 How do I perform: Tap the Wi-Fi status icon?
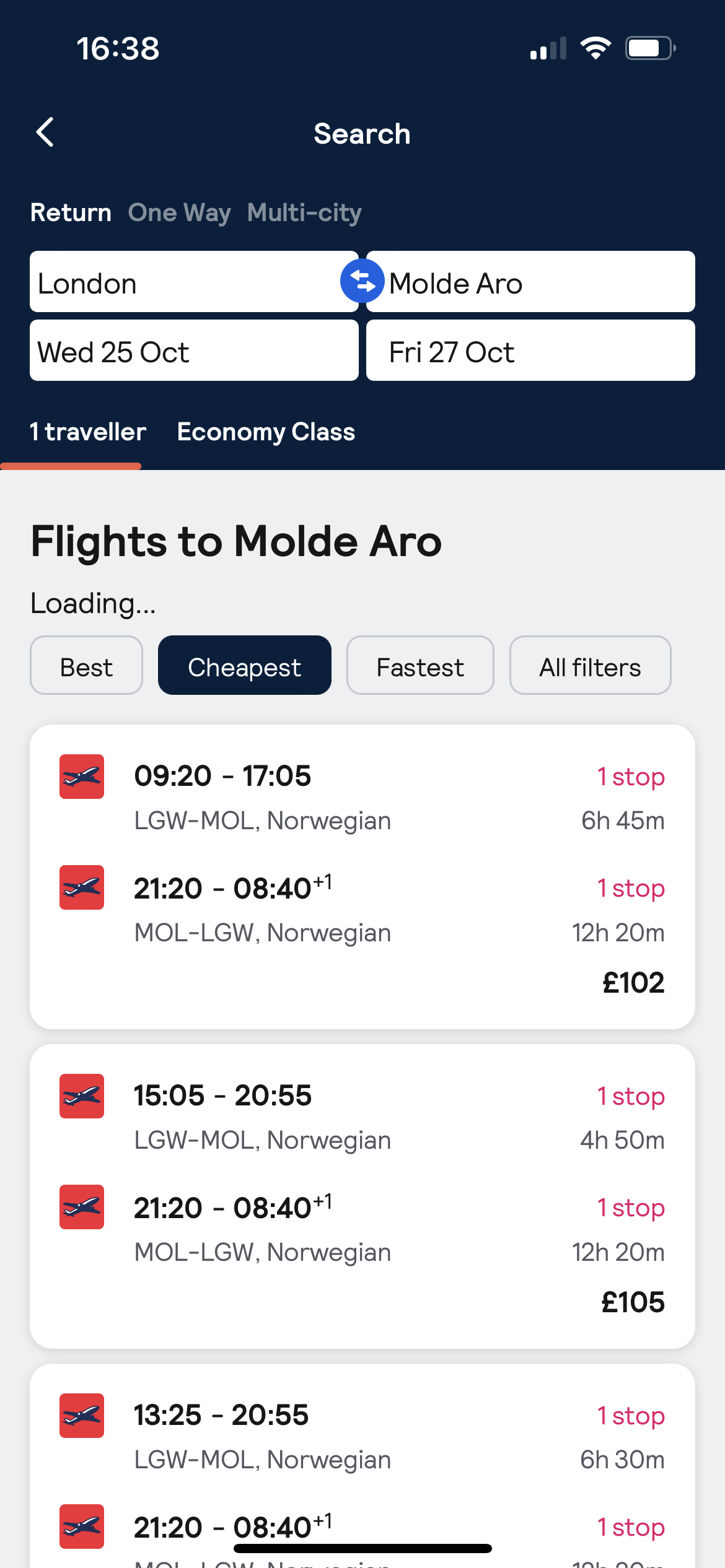pyautogui.click(x=595, y=48)
